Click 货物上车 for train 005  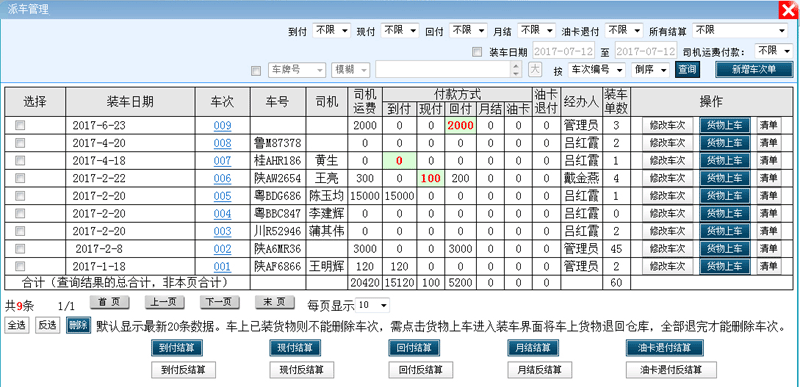(724, 196)
